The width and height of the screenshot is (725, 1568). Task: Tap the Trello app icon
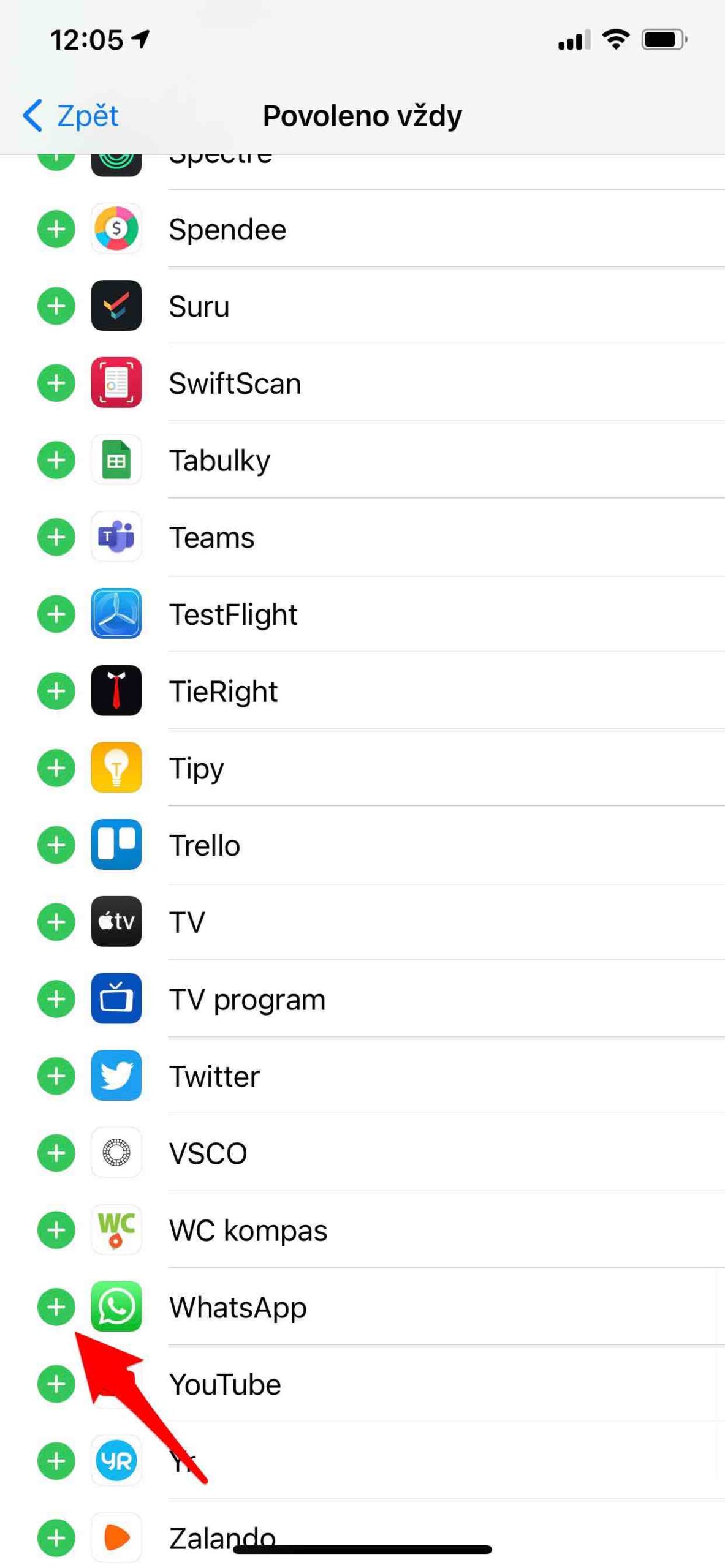pos(116,845)
